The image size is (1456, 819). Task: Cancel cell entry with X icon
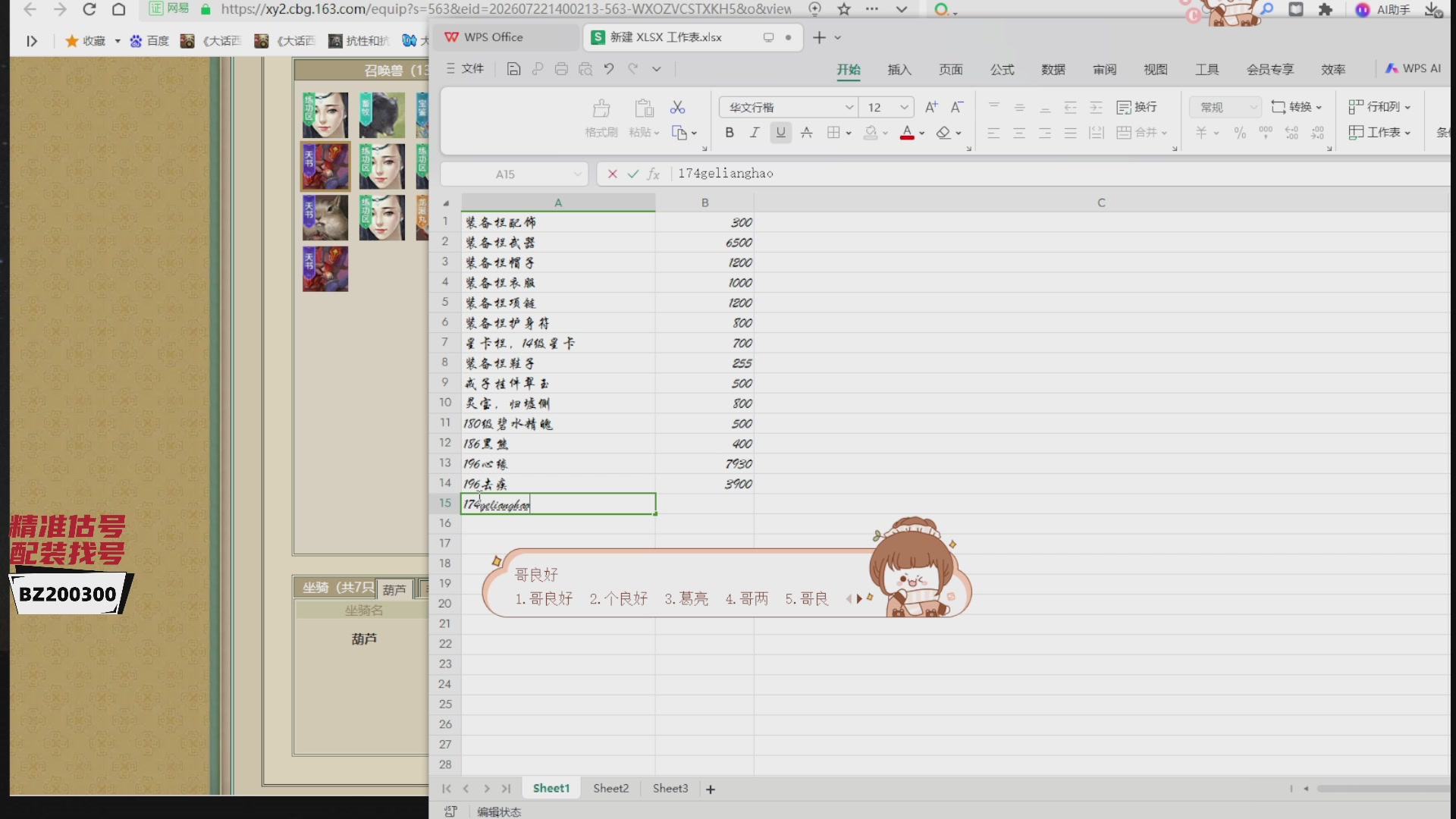click(612, 174)
